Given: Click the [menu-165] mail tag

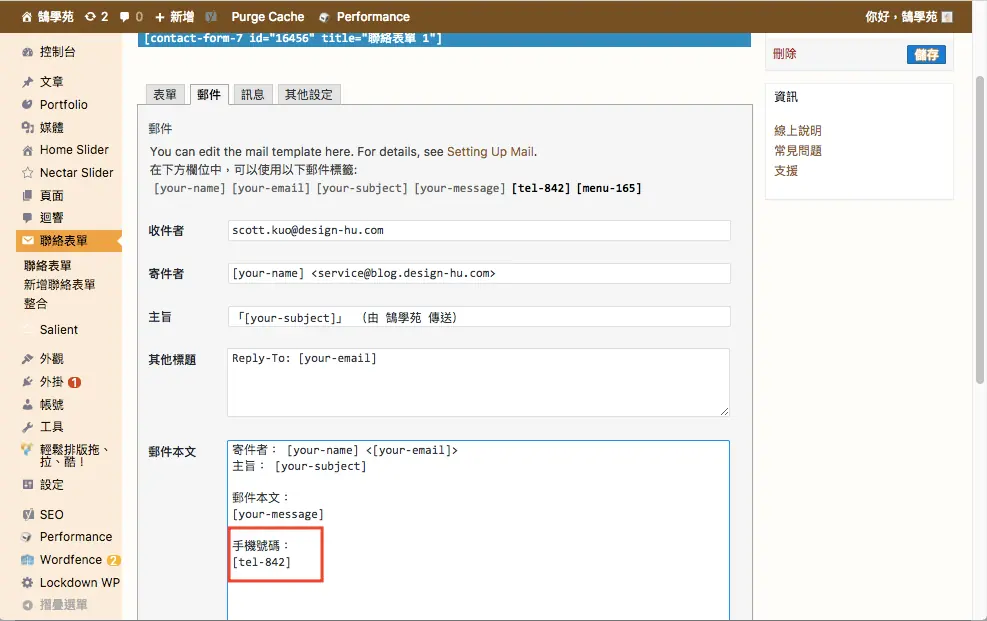Looking at the screenshot, I should pyautogui.click(x=609, y=188).
